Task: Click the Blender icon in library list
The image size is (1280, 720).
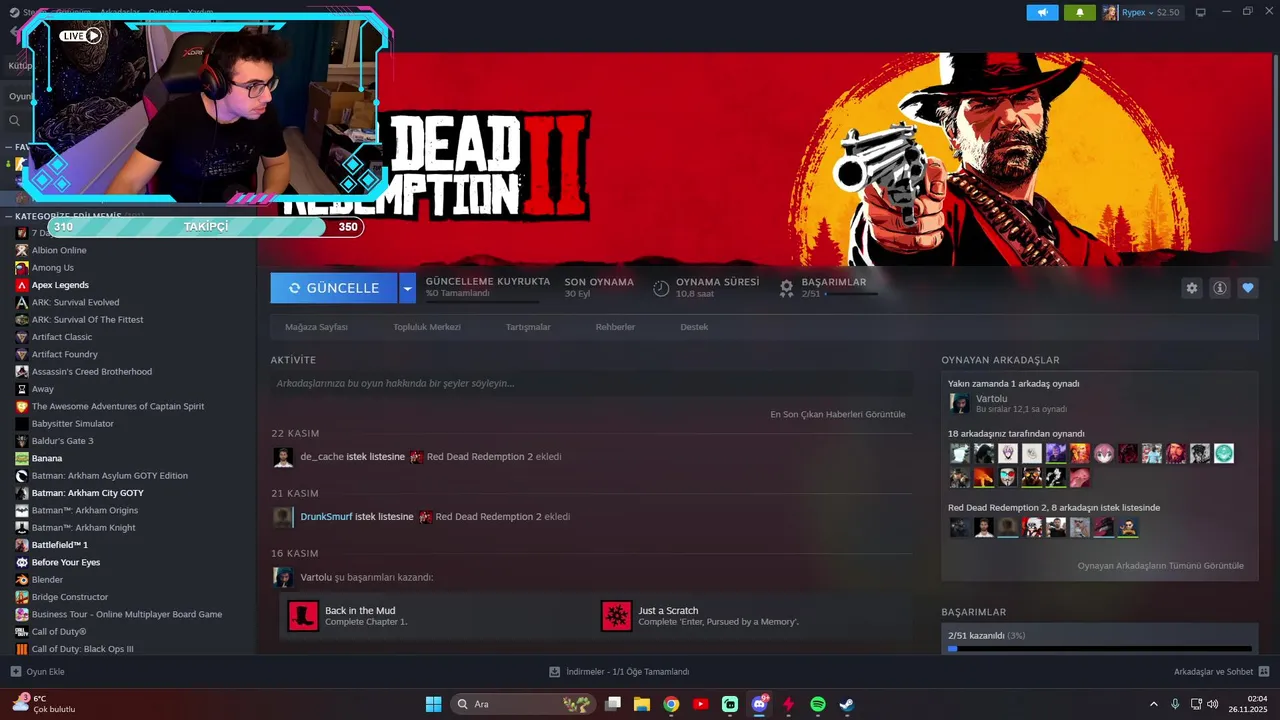Action: coord(22,580)
